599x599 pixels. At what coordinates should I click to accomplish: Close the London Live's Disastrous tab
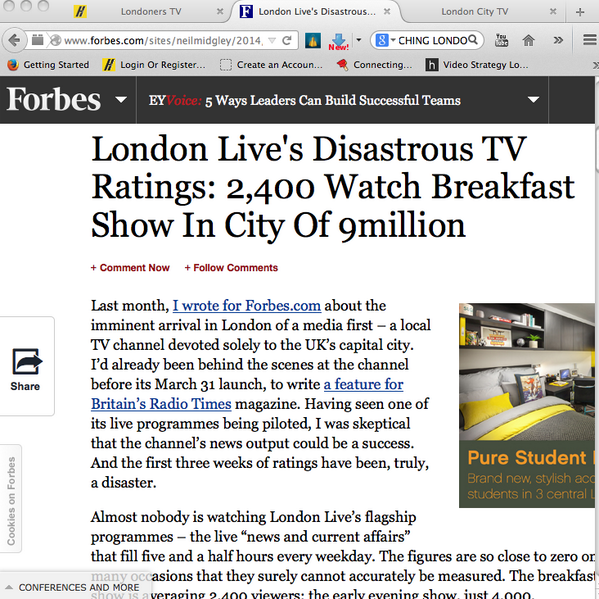tap(387, 11)
